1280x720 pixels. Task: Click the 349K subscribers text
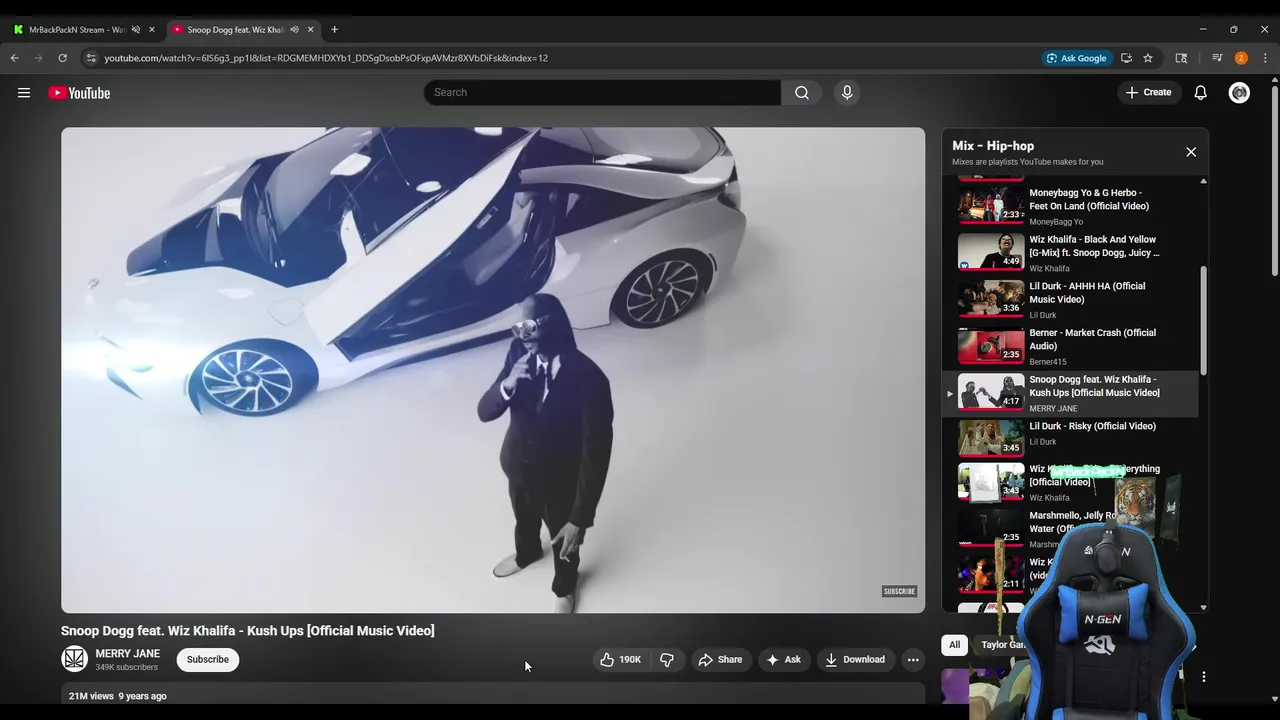[x=127, y=668]
